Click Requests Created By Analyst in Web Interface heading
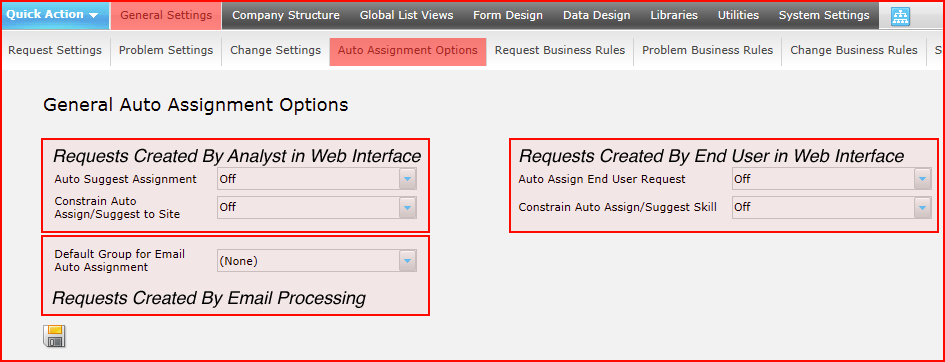The height and width of the screenshot is (362, 945). coord(237,157)
